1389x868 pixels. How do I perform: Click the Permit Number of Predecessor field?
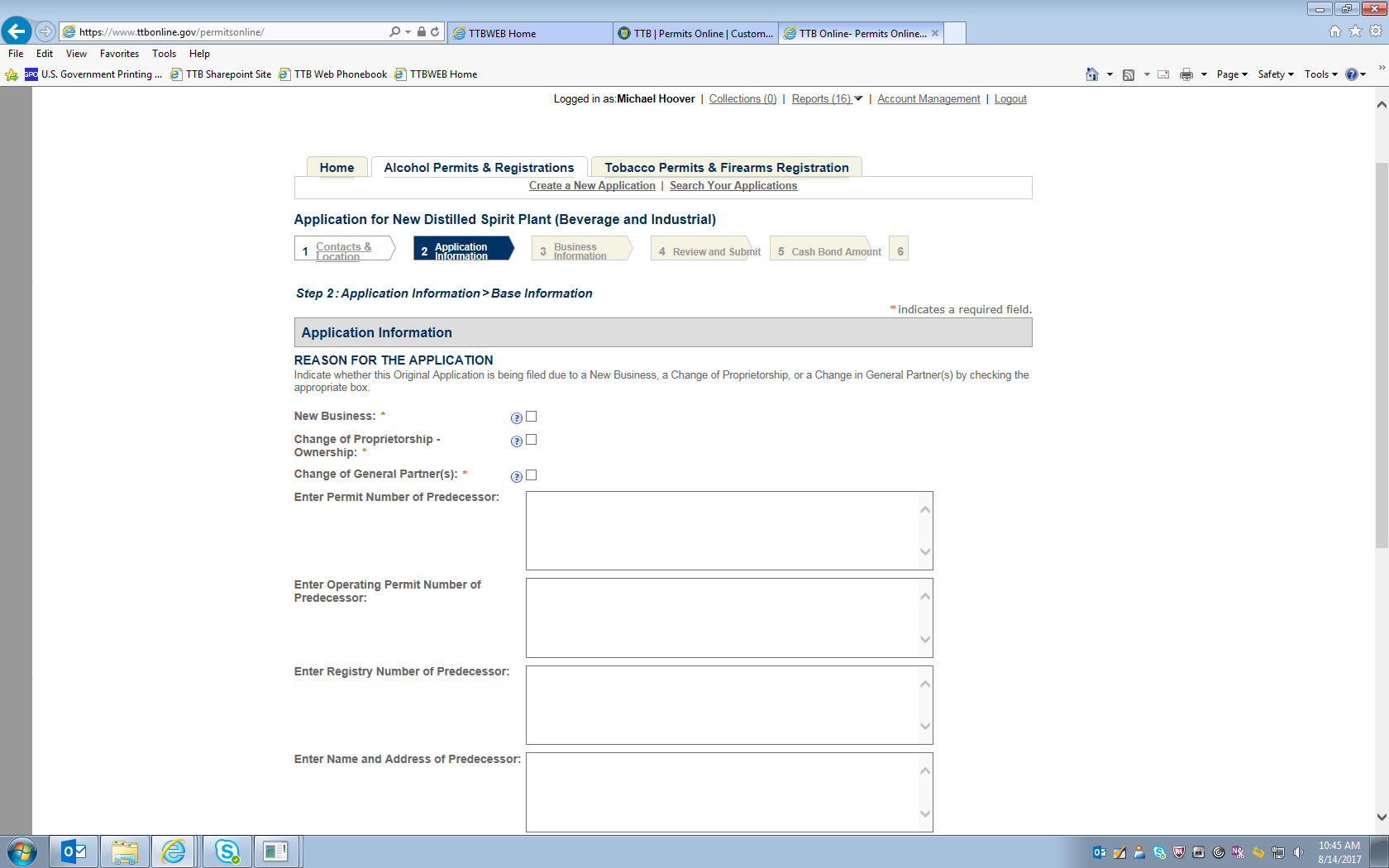click(722, 531)
